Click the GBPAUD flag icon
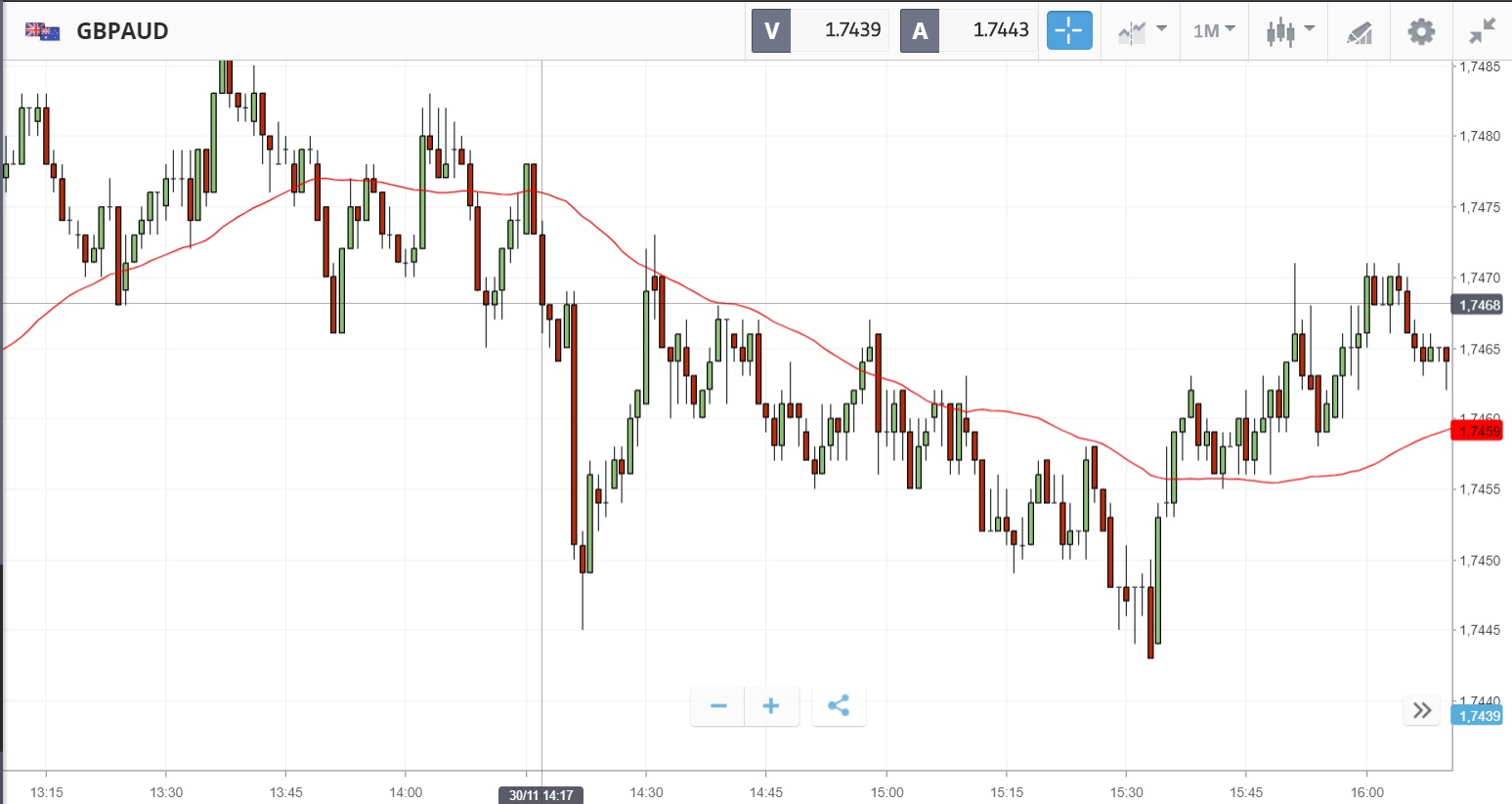This screenshot has width=1512, height=804. point(42,31)
